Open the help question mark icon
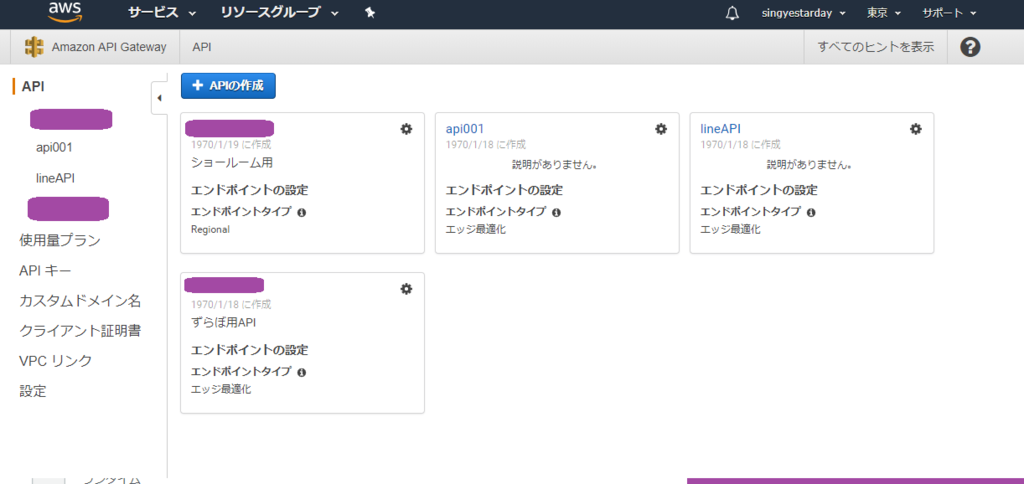Image resolution: width=1024 pixels, height=484 pixels. pos(970,47)
